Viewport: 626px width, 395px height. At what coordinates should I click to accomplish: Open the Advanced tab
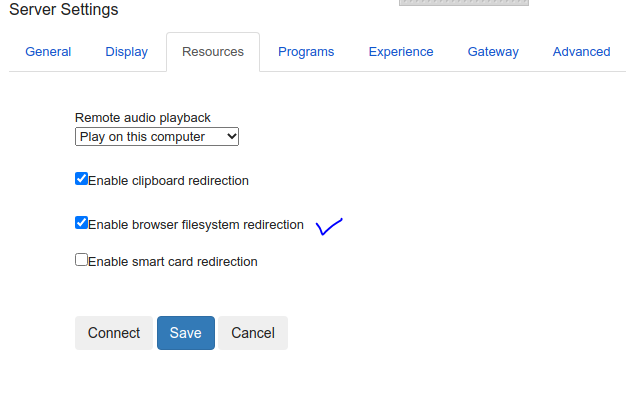[x=581, y=52]
